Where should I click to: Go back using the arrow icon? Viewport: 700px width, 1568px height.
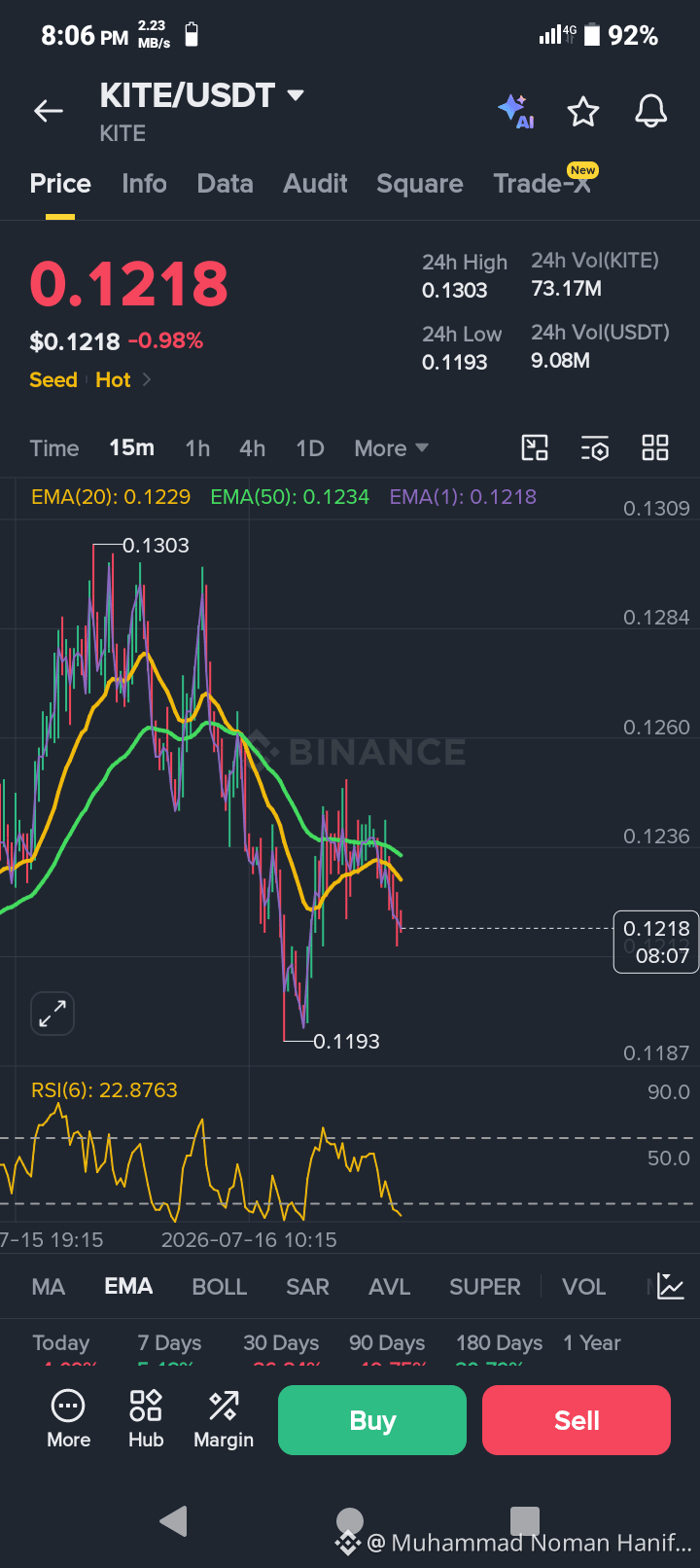point(49,111)
